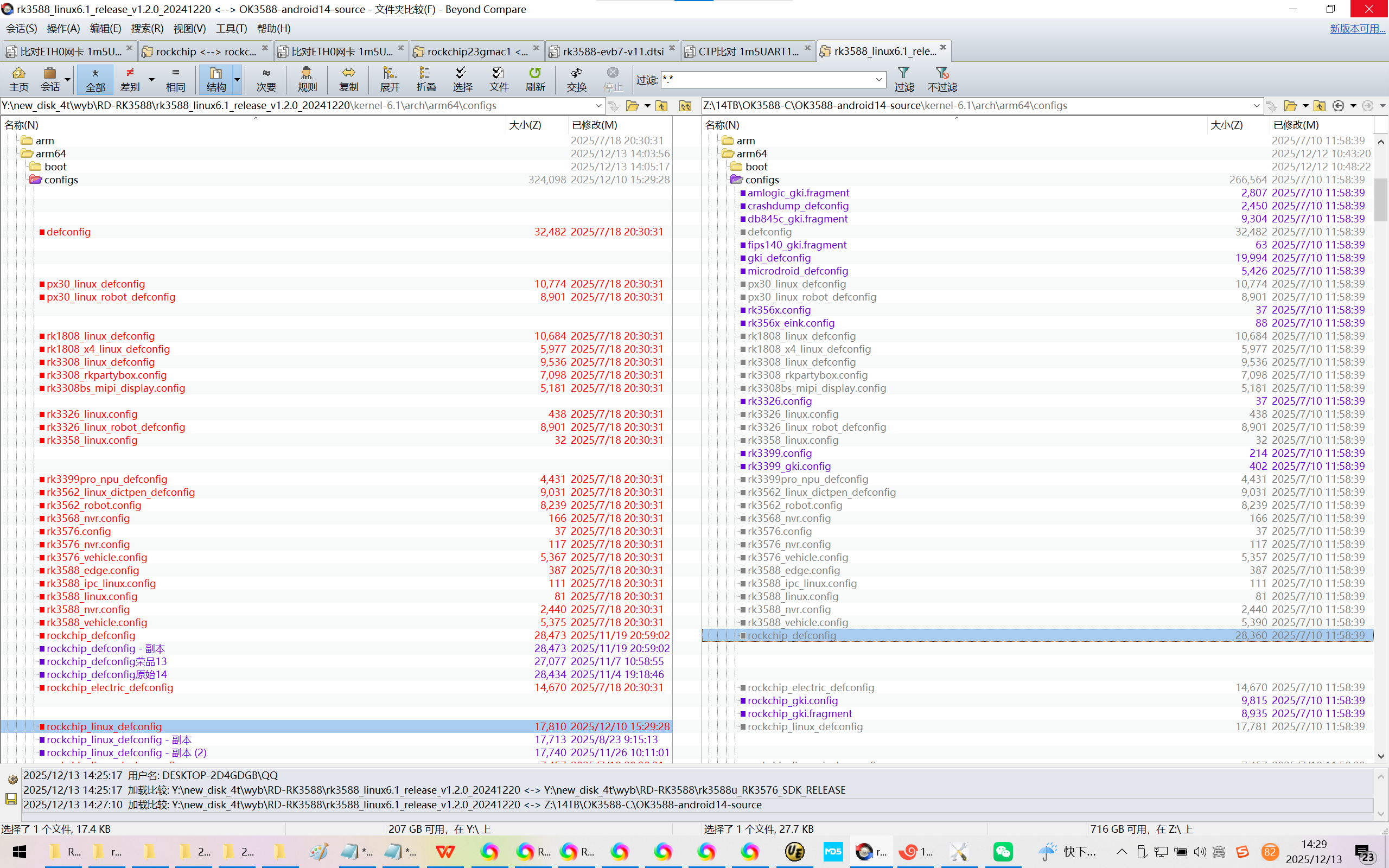Open the Tools (工具) menu
The height and width of the screenshot is (868, 1389).
coord(231,28)
